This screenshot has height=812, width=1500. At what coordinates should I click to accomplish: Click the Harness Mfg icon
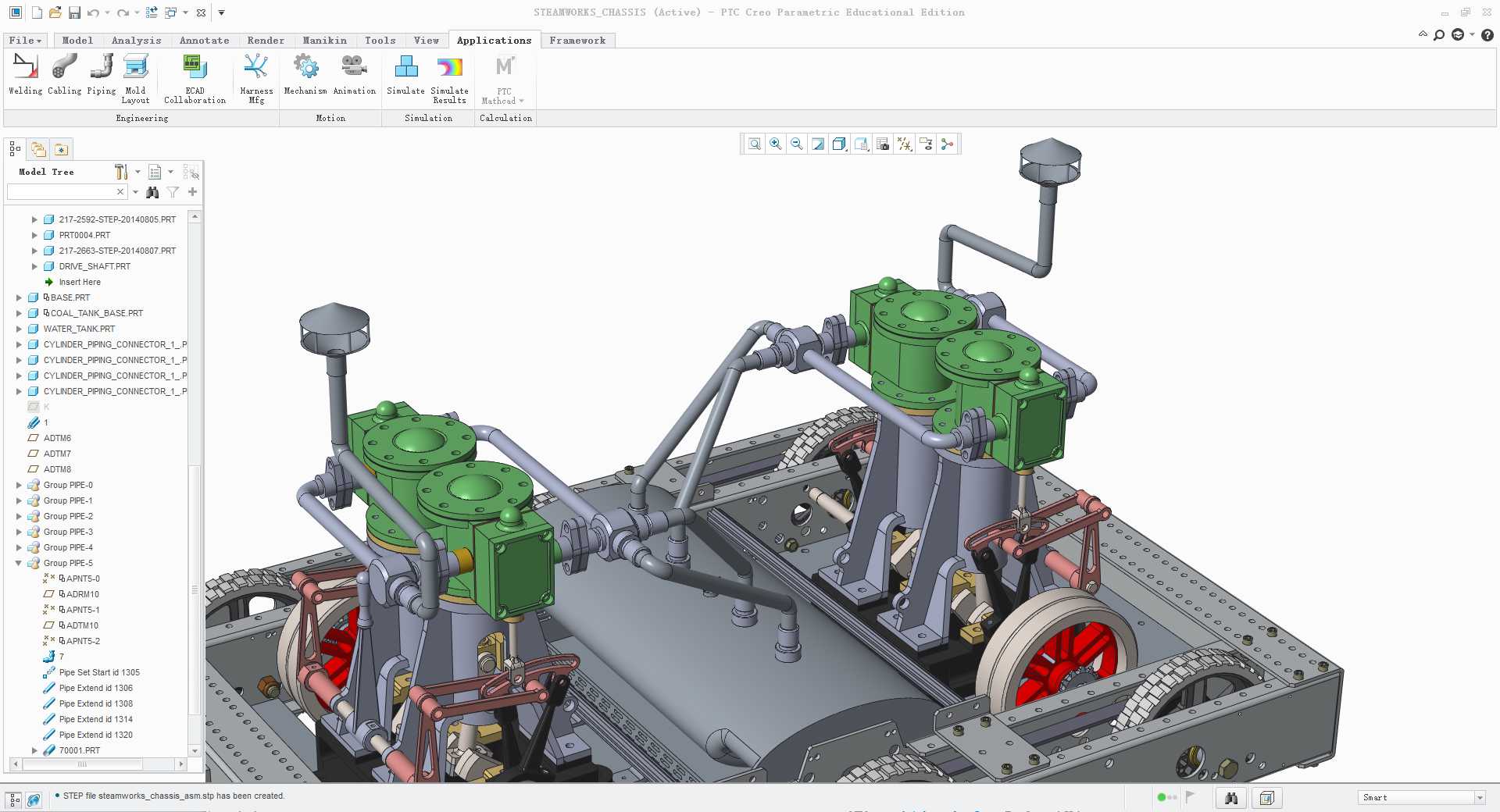[x=256, y=78]
